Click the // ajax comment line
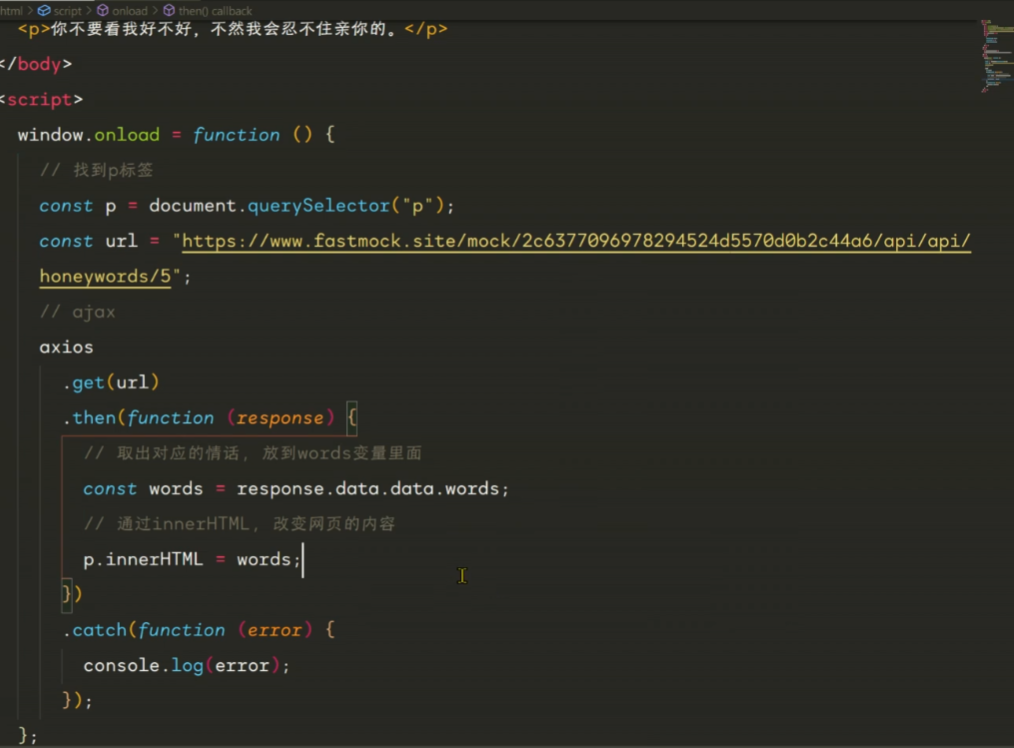1014x748 pixels. click(x=77, y=312)
